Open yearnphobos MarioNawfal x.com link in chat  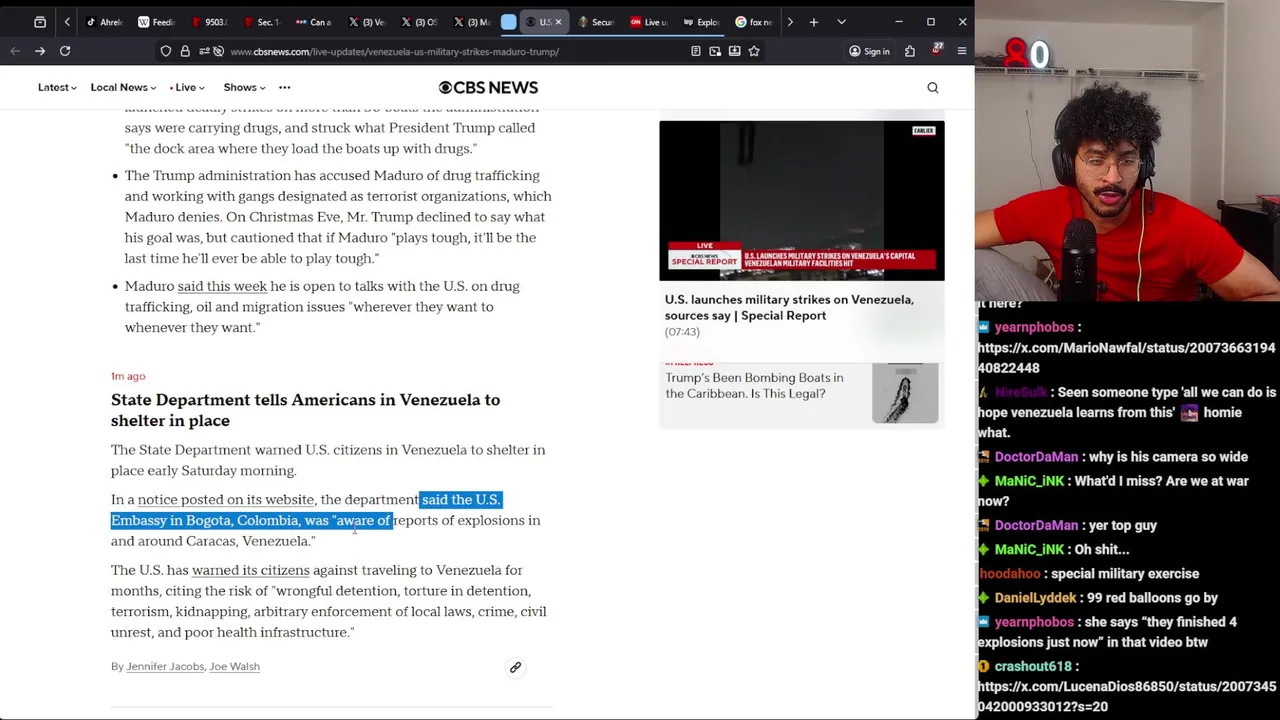click(1126, 358)
